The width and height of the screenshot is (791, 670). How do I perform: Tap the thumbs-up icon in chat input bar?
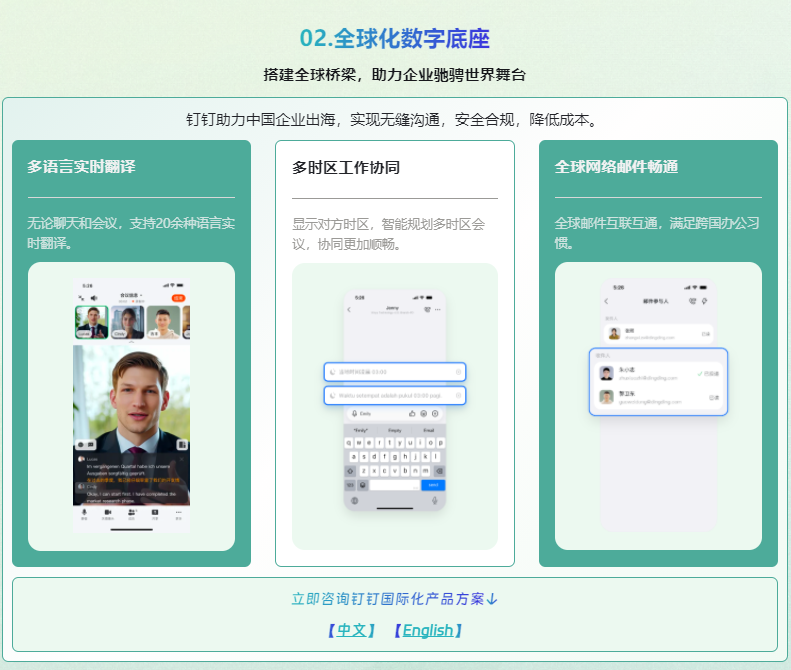[x=412, y=413]
